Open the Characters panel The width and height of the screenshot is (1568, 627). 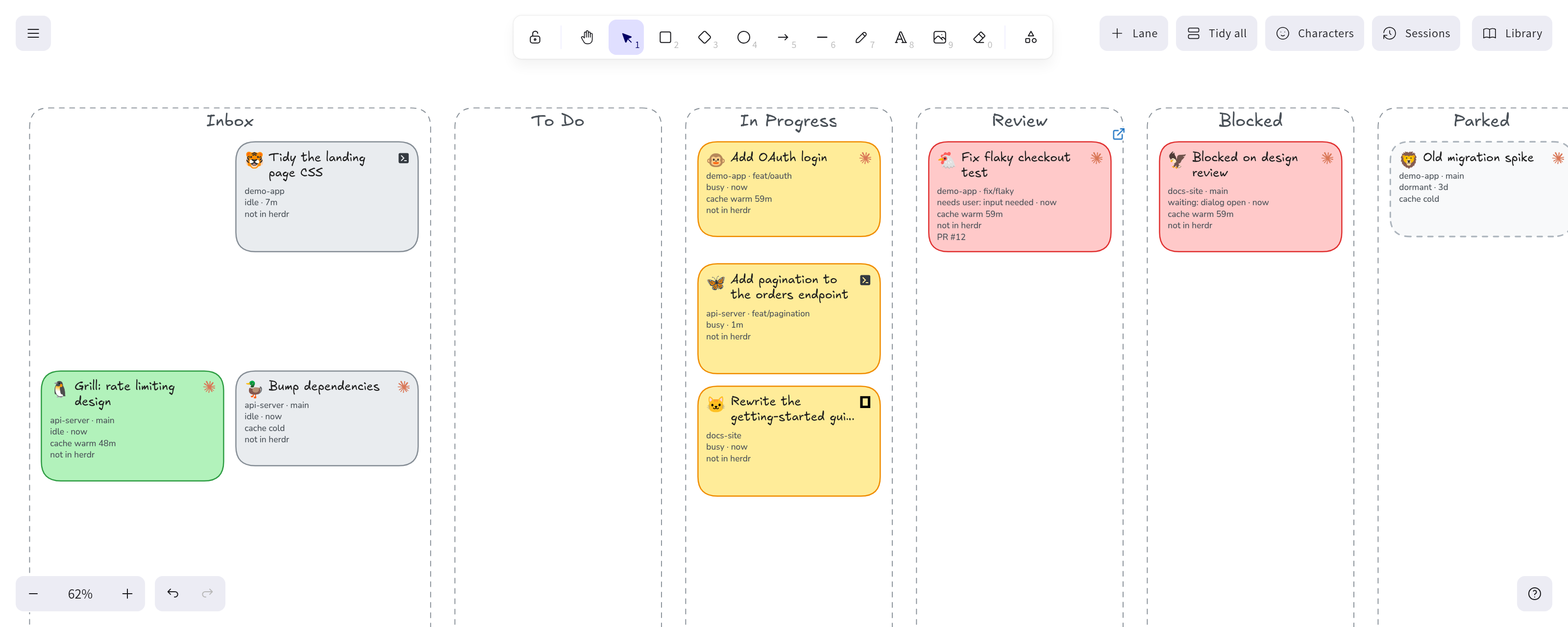coord(1314,33)
